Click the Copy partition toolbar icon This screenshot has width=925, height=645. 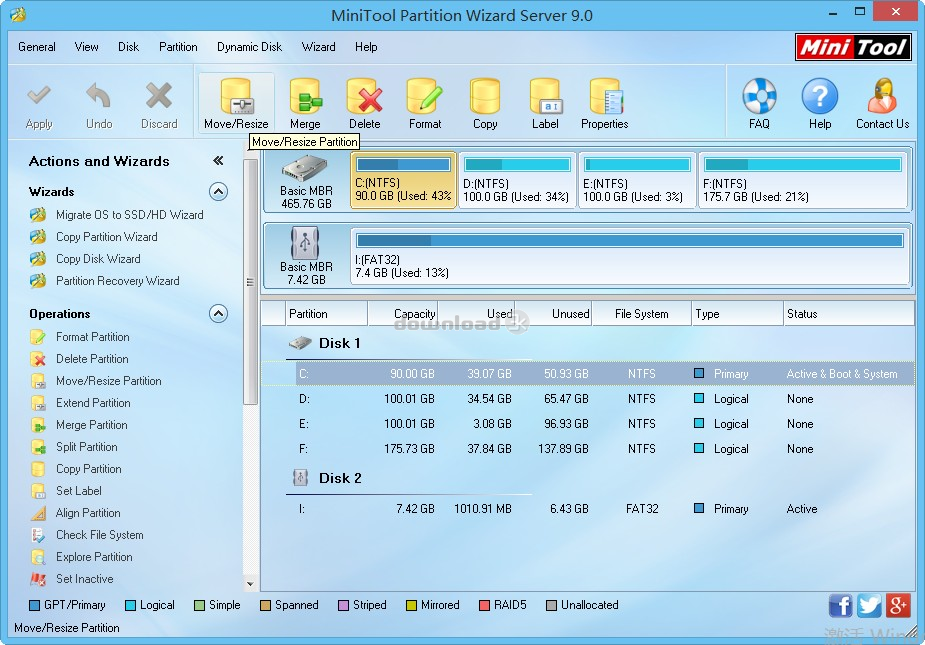pyautogui.click(x=485, y=100)
